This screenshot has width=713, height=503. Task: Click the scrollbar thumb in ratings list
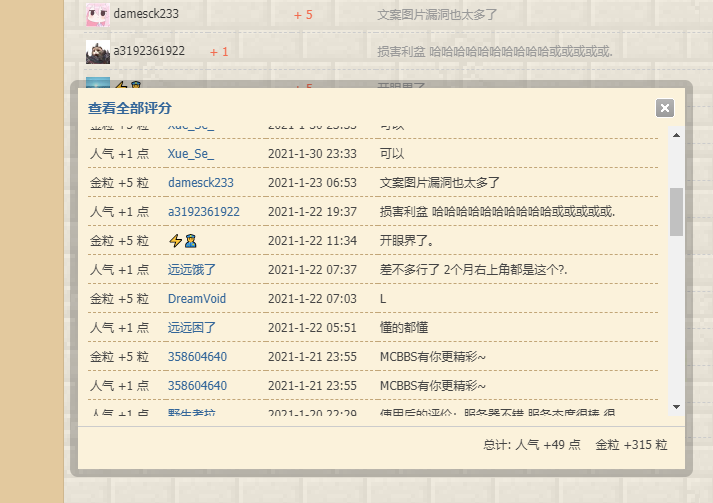[x=676, y=210]
